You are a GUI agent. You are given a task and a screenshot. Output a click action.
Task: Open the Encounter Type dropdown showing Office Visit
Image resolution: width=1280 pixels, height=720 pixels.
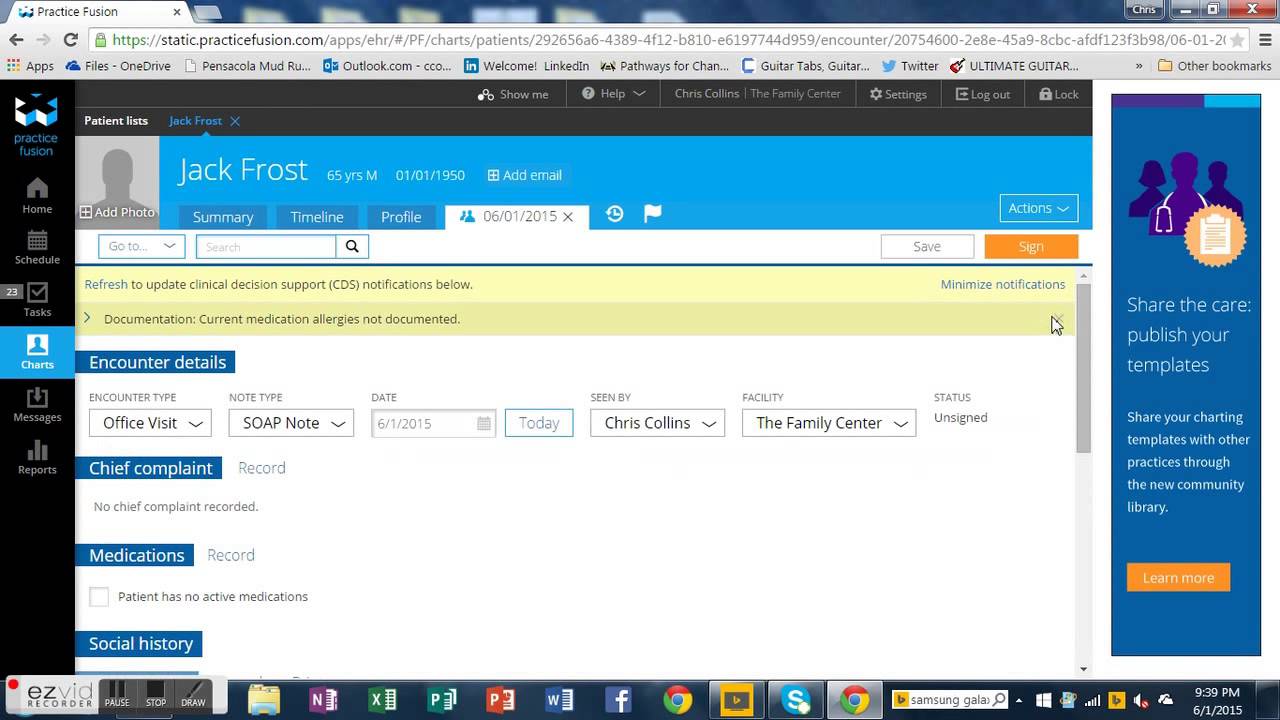[x=150, y=423]
